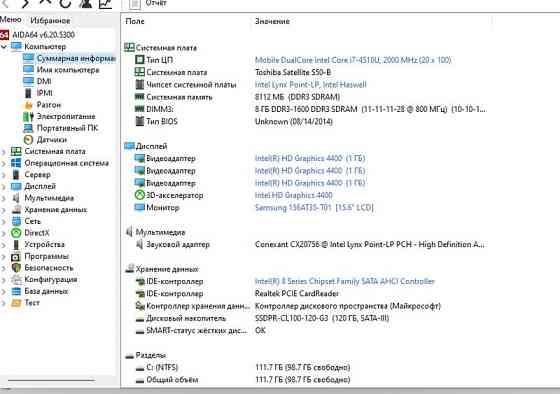
Task: Click the Forward navigation arrow
Action: pyautogui.click(x=25, y=3)
